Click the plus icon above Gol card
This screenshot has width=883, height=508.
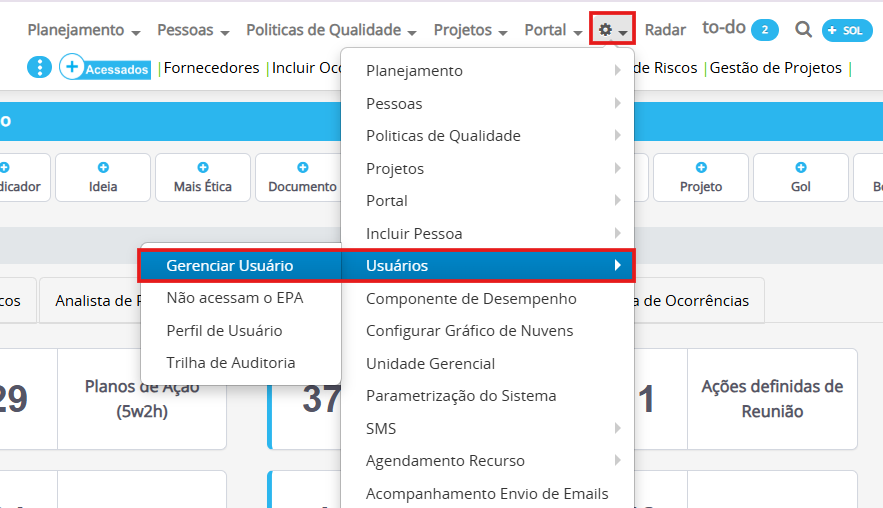coord(801,167)
